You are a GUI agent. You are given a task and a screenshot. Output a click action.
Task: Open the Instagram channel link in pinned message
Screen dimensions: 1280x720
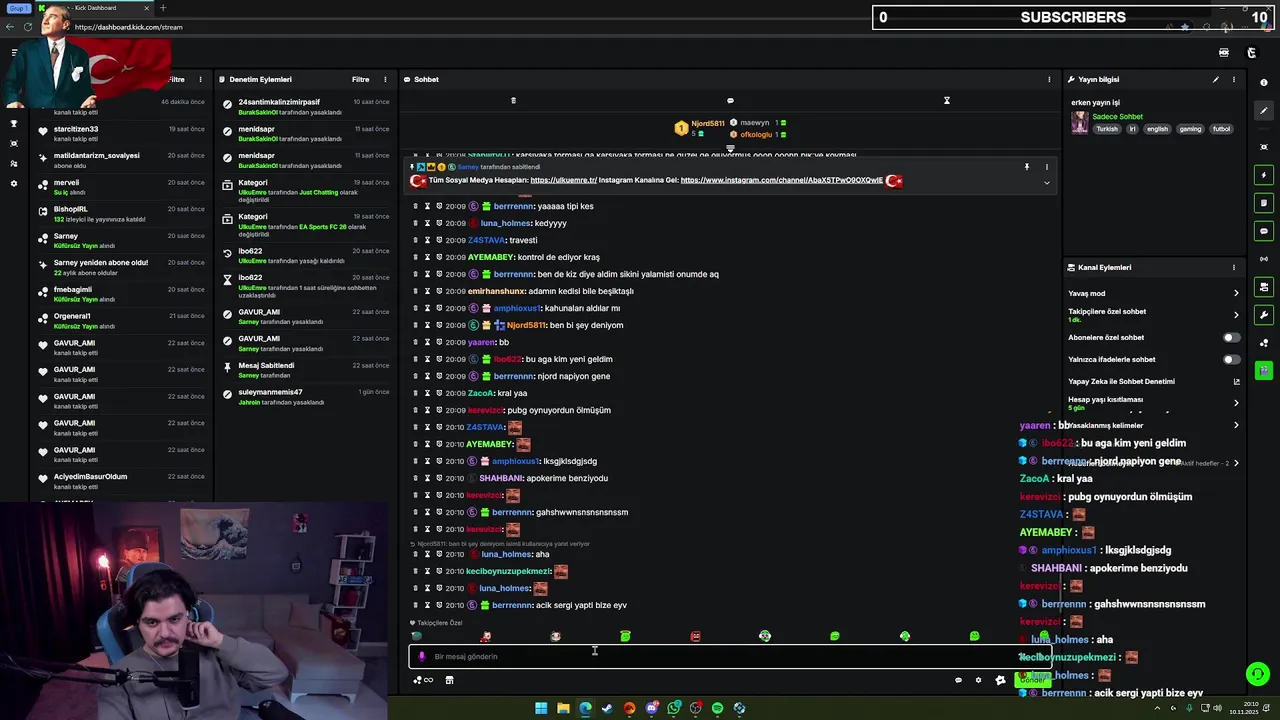782,180
